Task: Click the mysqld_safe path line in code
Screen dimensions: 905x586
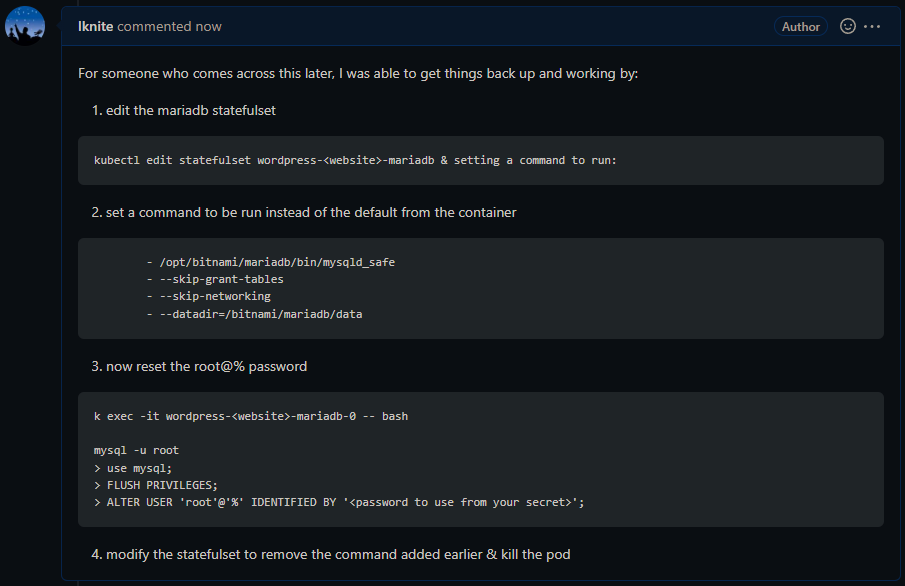Action: [270, 262]
